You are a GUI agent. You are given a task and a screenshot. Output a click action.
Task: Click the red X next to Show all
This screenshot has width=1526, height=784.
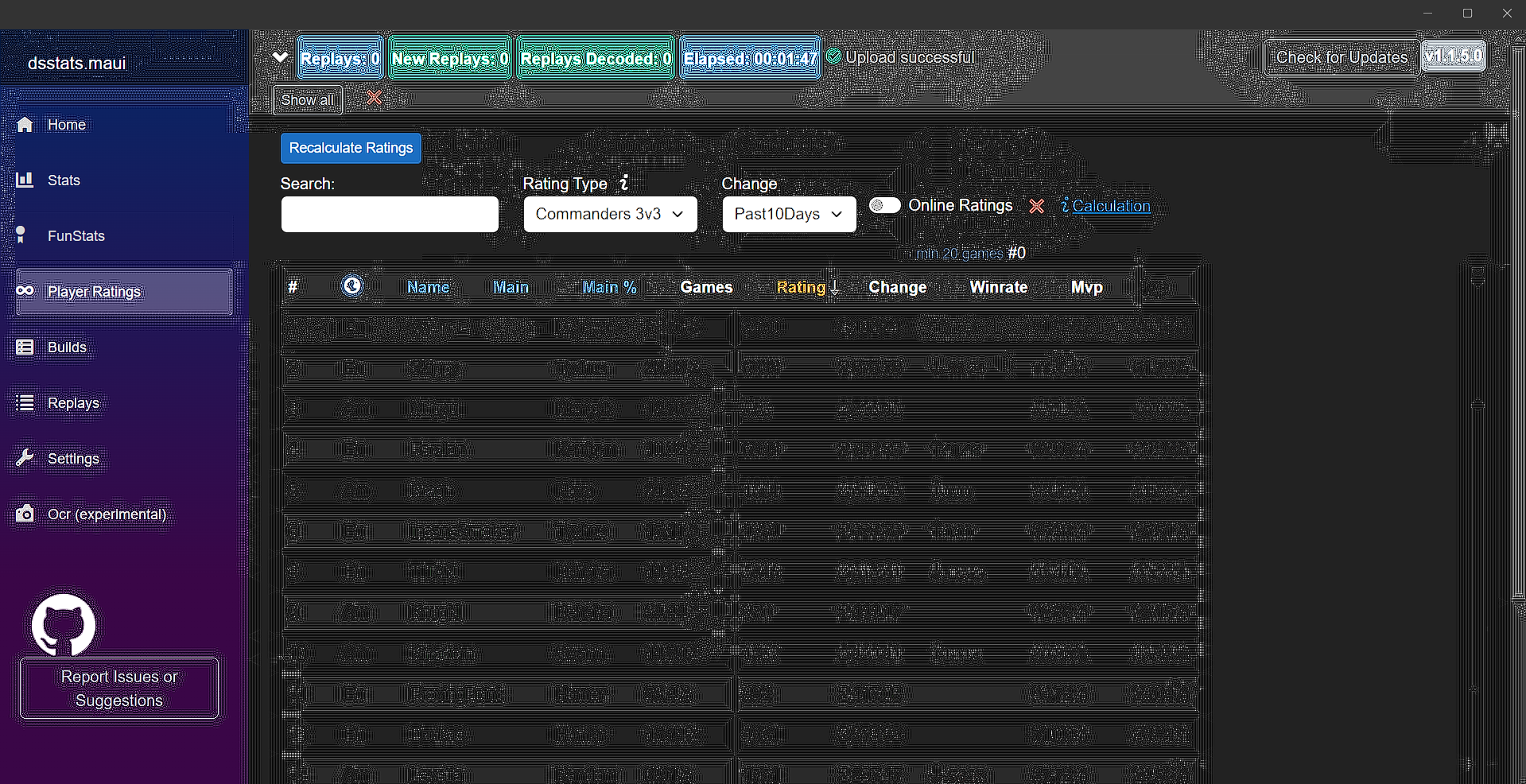click(374, 98)
